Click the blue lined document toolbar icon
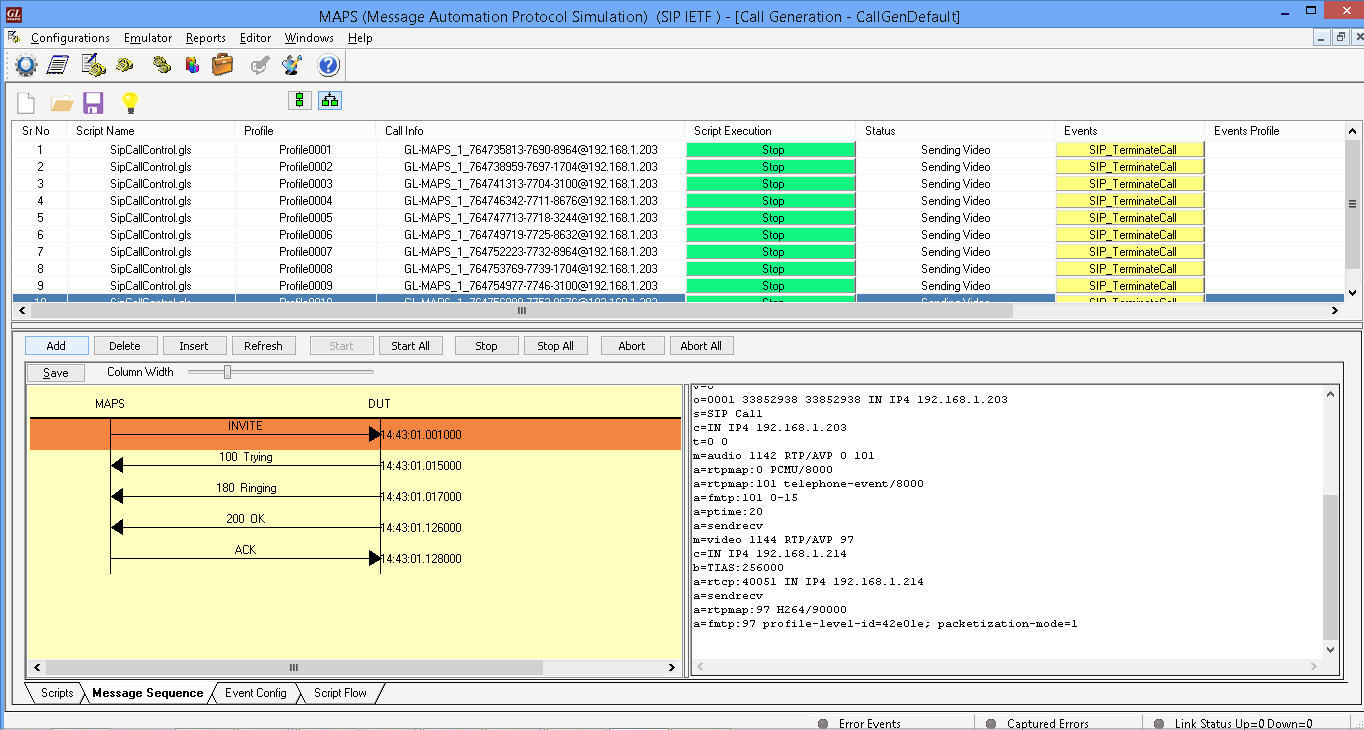Viewport: 1364px width, 730px height. pyautogui.click(x=58, y=66)
